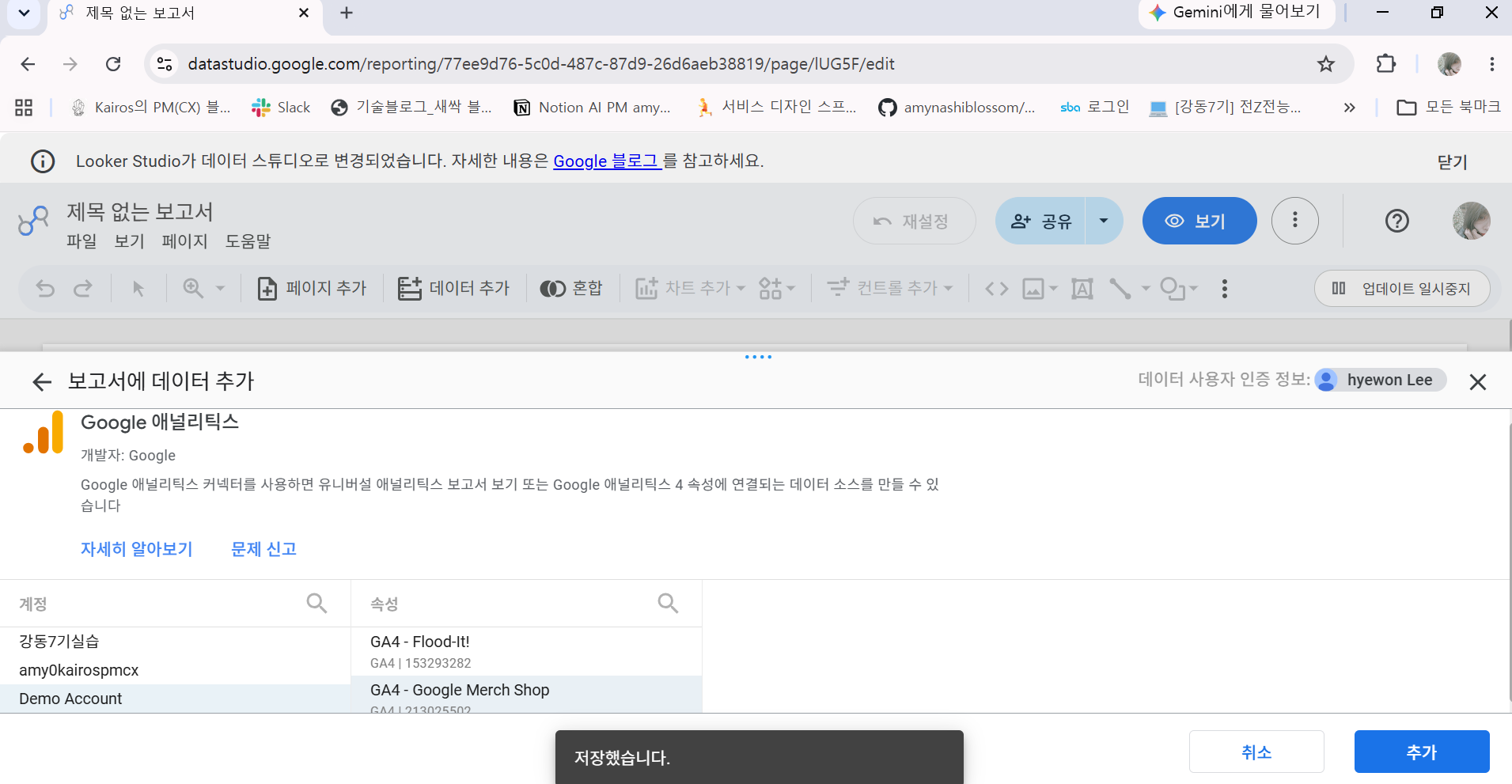Close the add data panel
1512x784 pixels.
pos(1477,382)
